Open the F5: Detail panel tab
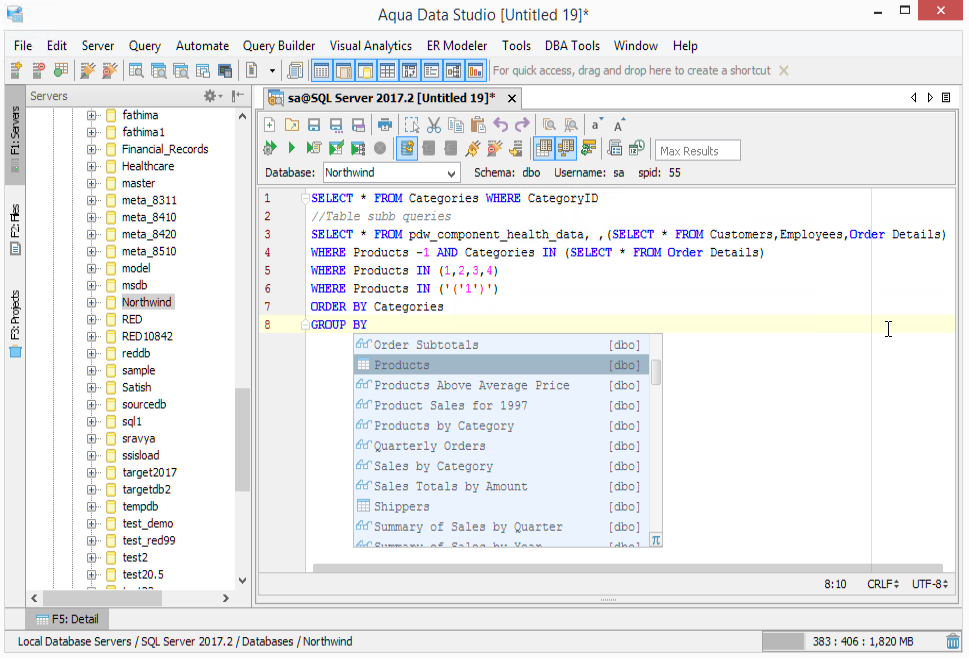Image resolution: width=969 pixels, height=658 pixels. coord(66,619)
